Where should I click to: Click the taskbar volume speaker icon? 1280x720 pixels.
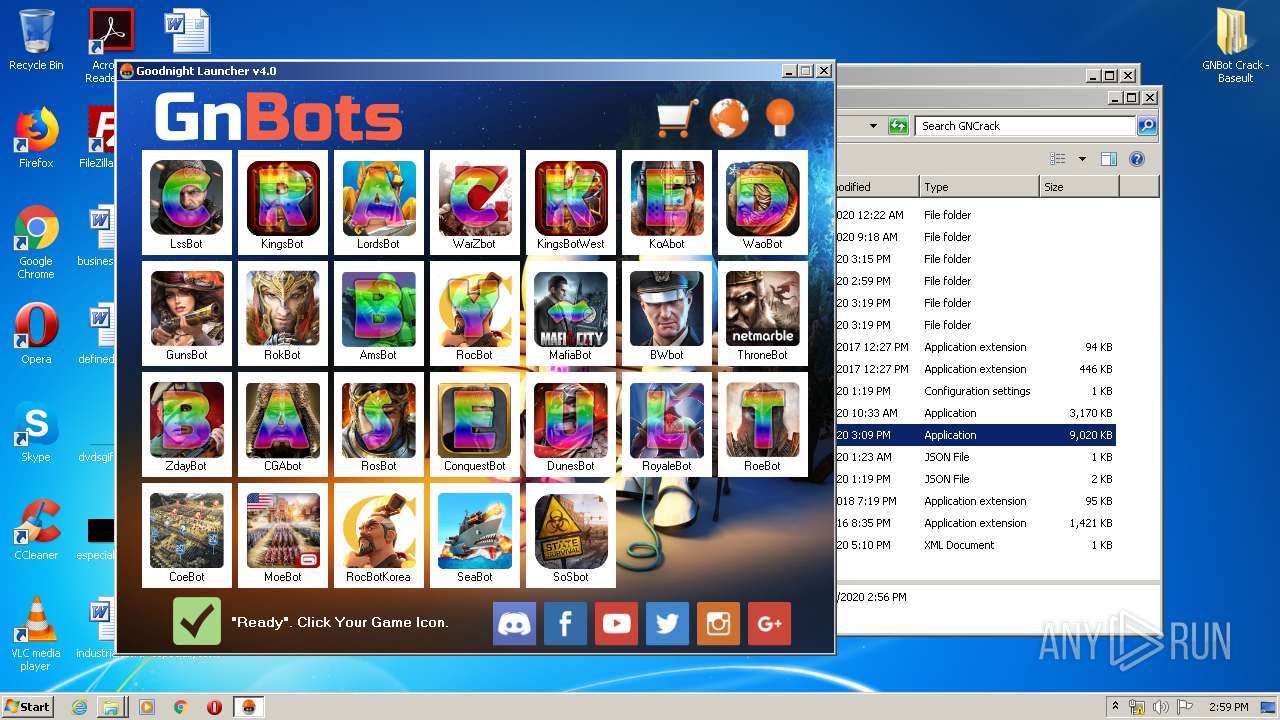pyautogui.click(x=1160, y=706)
